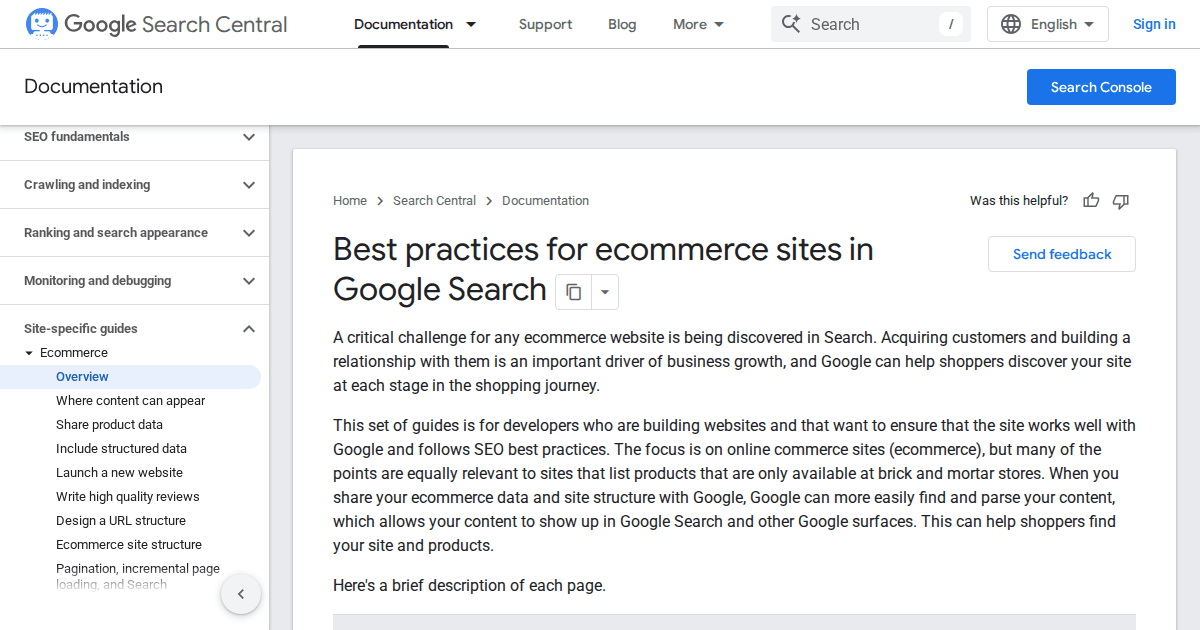Viewport: 1200px width, 630px height.
Task: Open the Documentation dropdown menu
Action: pyautogui.click(x=415, y=23)
